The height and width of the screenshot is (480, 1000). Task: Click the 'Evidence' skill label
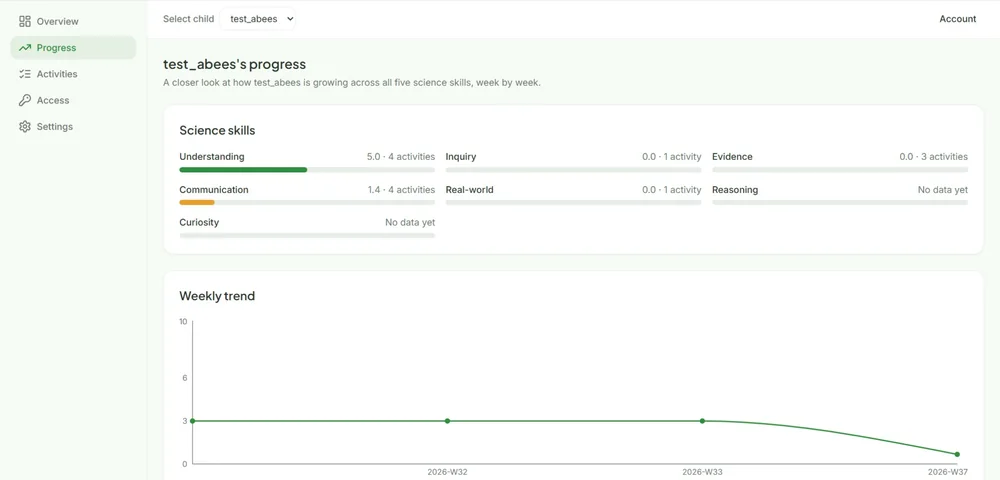coord(732,157)
